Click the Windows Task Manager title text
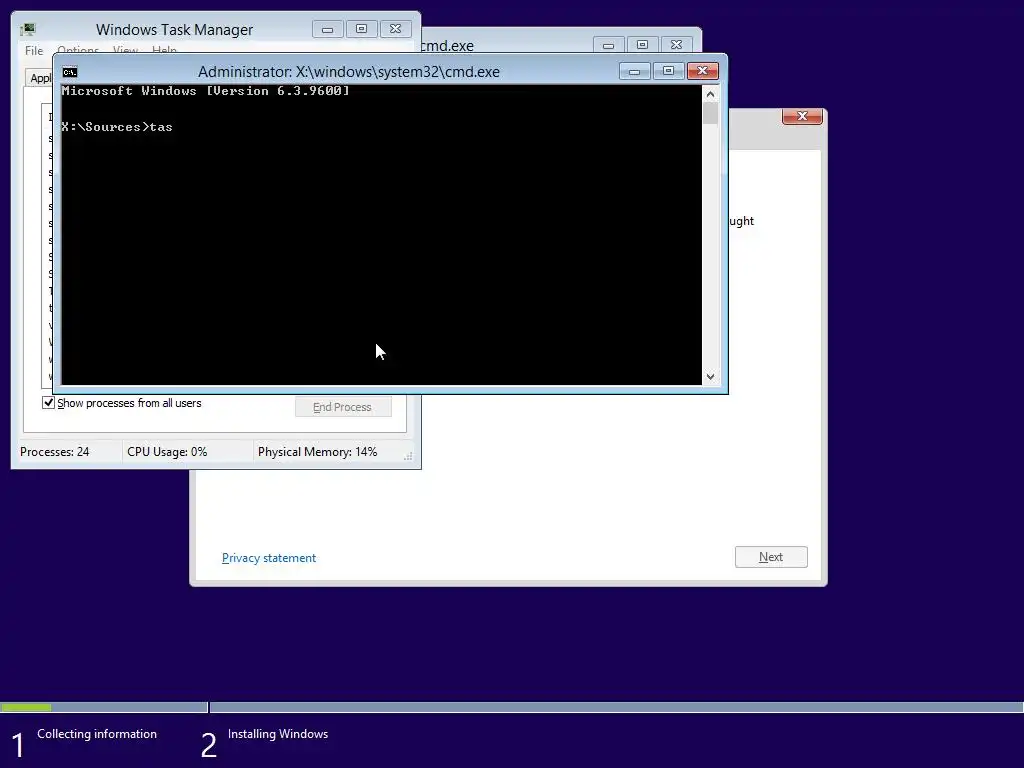The height and width of the screenshot is (768, 1024). (174, 29)
